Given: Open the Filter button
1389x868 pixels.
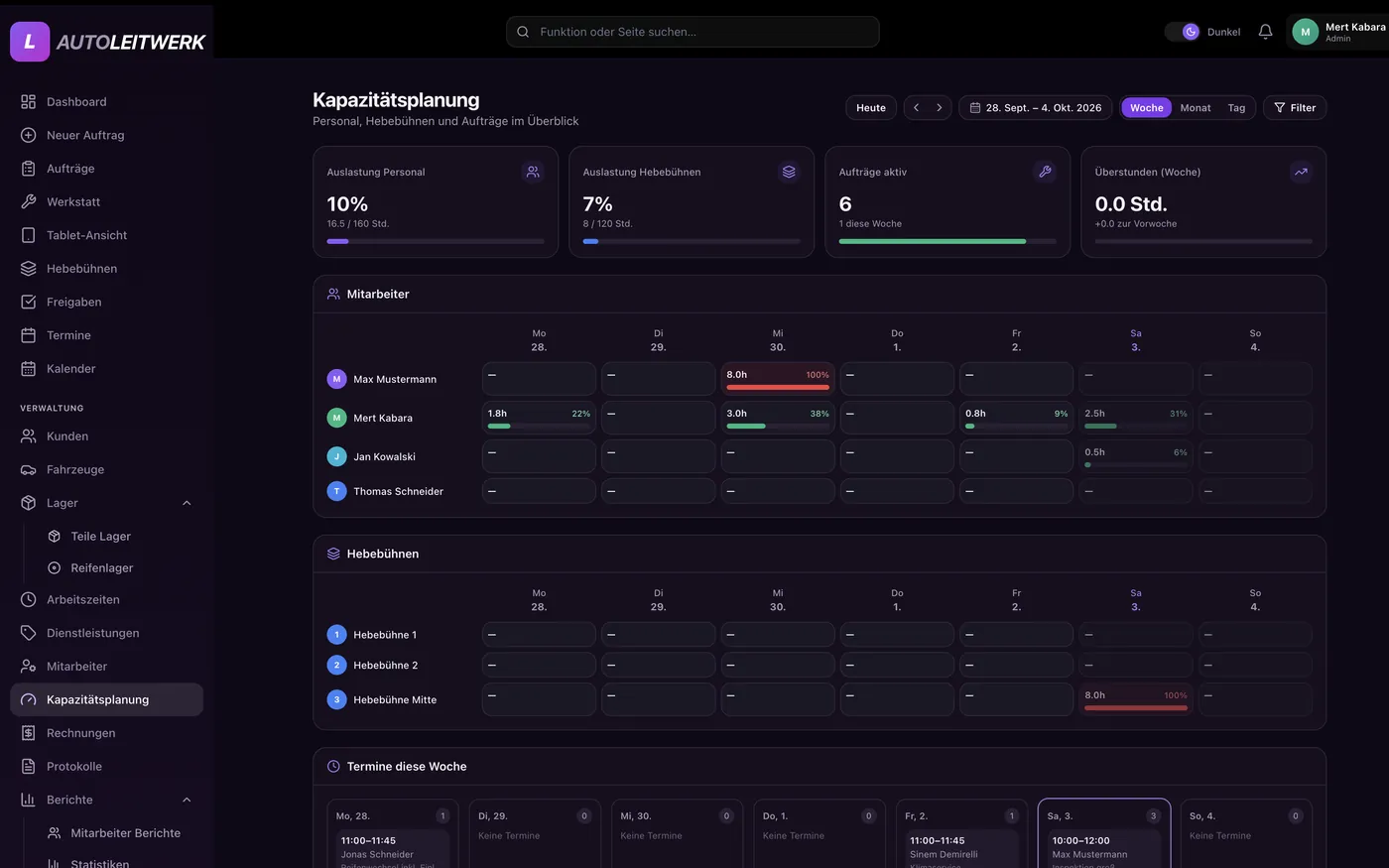Looking at the screenshot, I should [1295, 107].
